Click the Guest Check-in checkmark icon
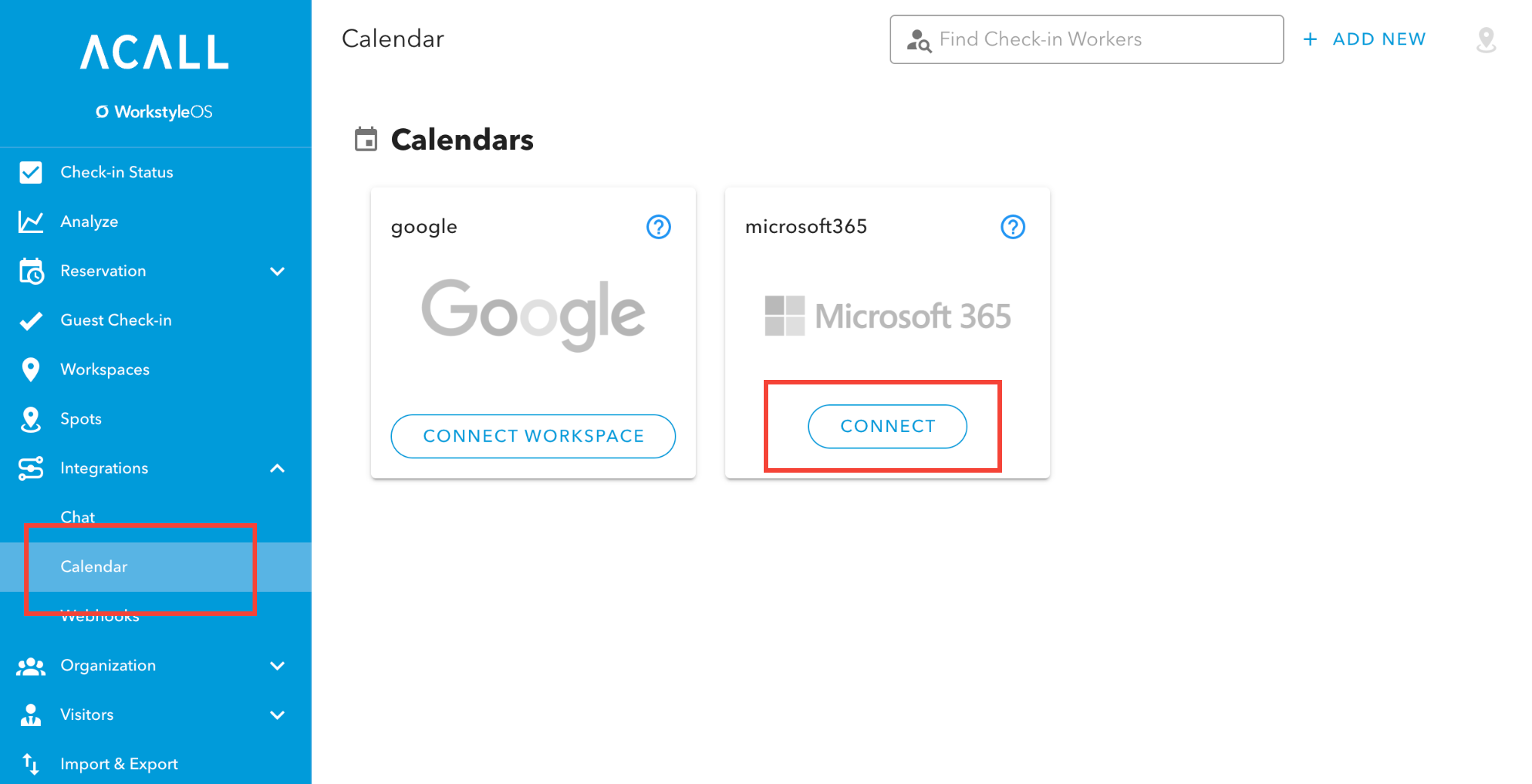The height and width of the screenshot is (784, 1532). point(31,320)
